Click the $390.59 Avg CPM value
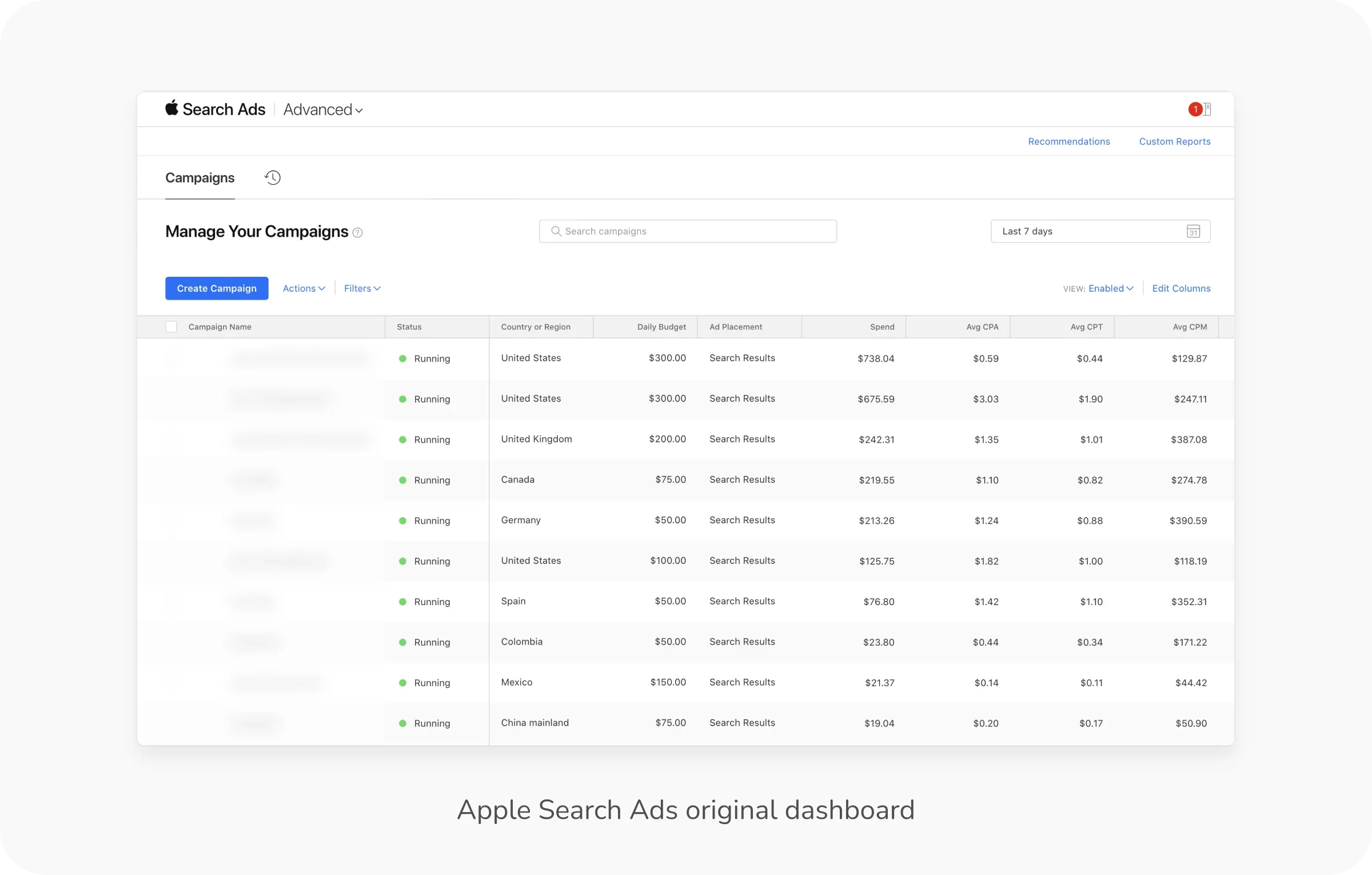1372x875 pixels. (x=1188, y=520)
